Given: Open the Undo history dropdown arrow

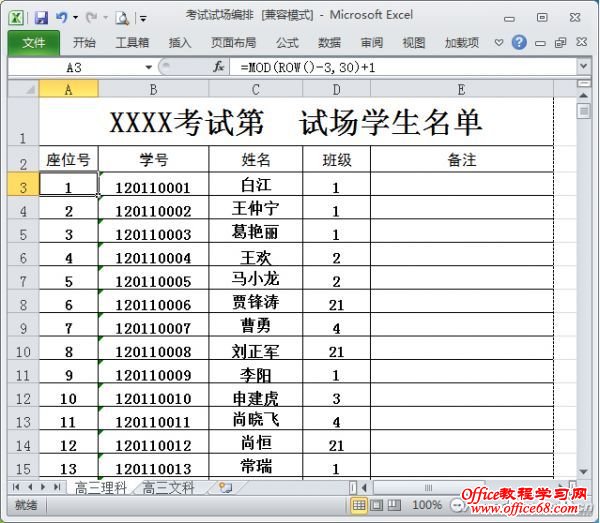Looking at the screenshot, I should pyautogui.click(x=75, y=18).
